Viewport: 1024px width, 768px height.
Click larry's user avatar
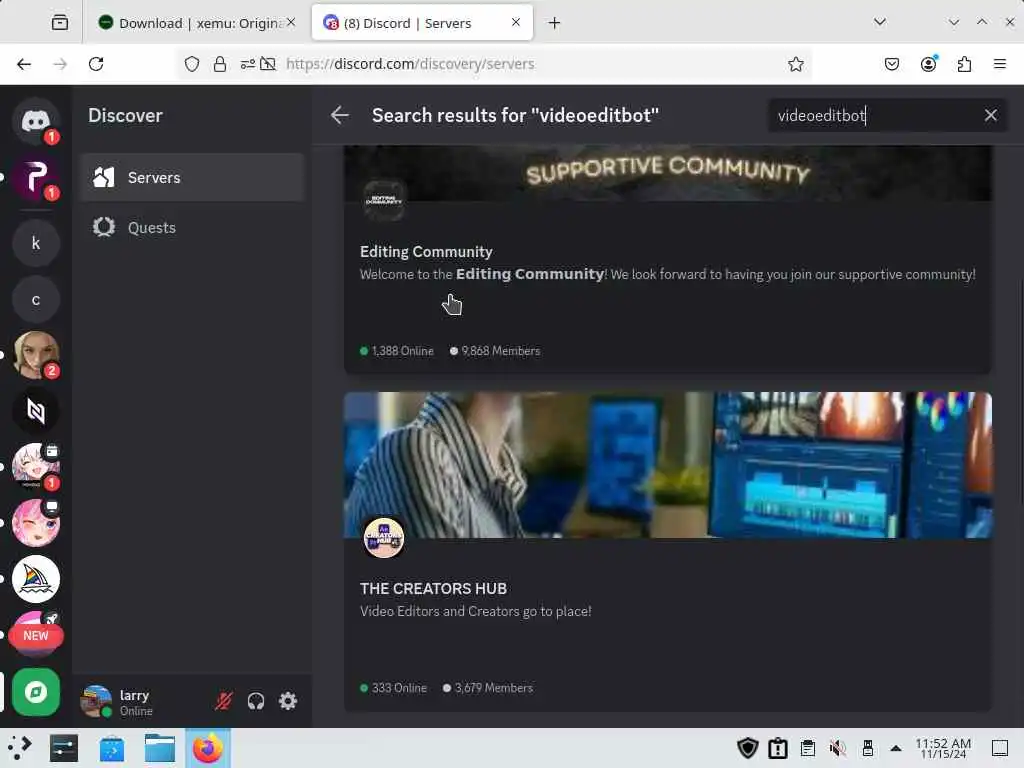tap(96, 701)
